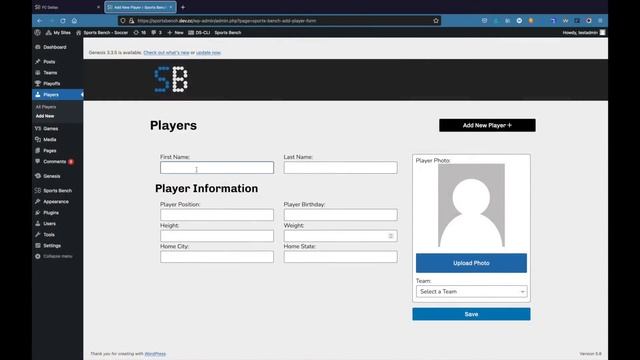The height and width of the screenshot is (360, 640).
Task: Click the browser back arrow
Action: coord(40,20)
